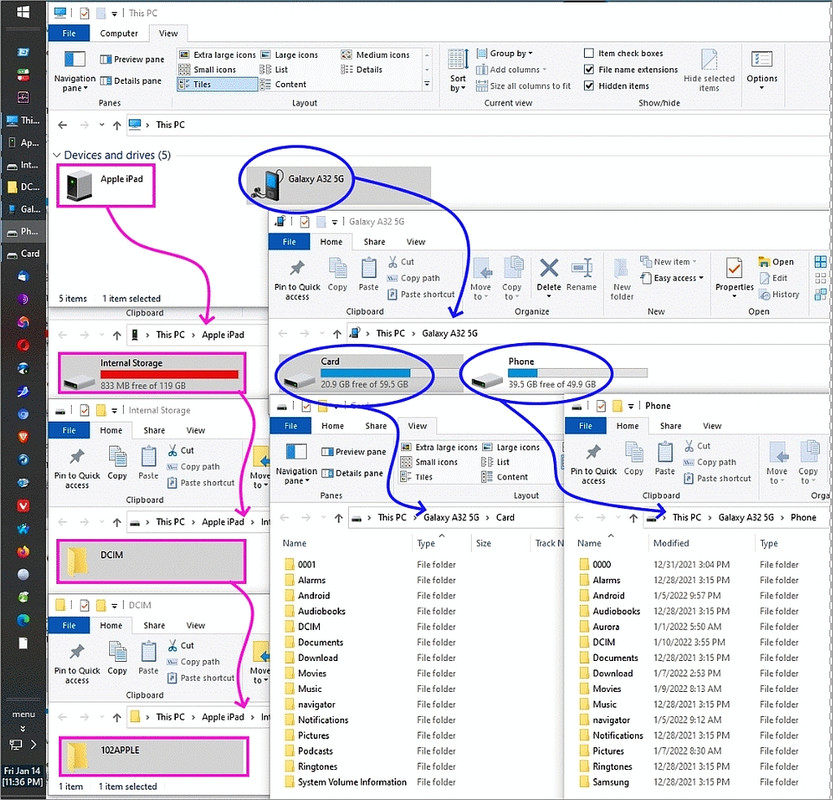
Task: Click Properties in Galaxy A32 5G ribbon
Action: tap(734, 278)
